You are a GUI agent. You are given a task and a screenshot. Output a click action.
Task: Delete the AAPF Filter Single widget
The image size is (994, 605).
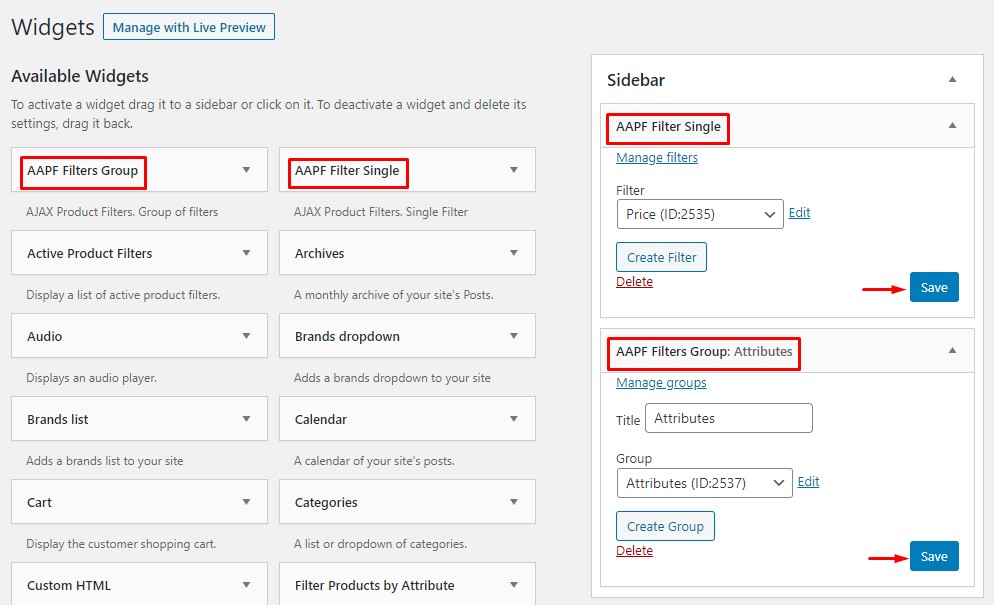coord(635,282)
